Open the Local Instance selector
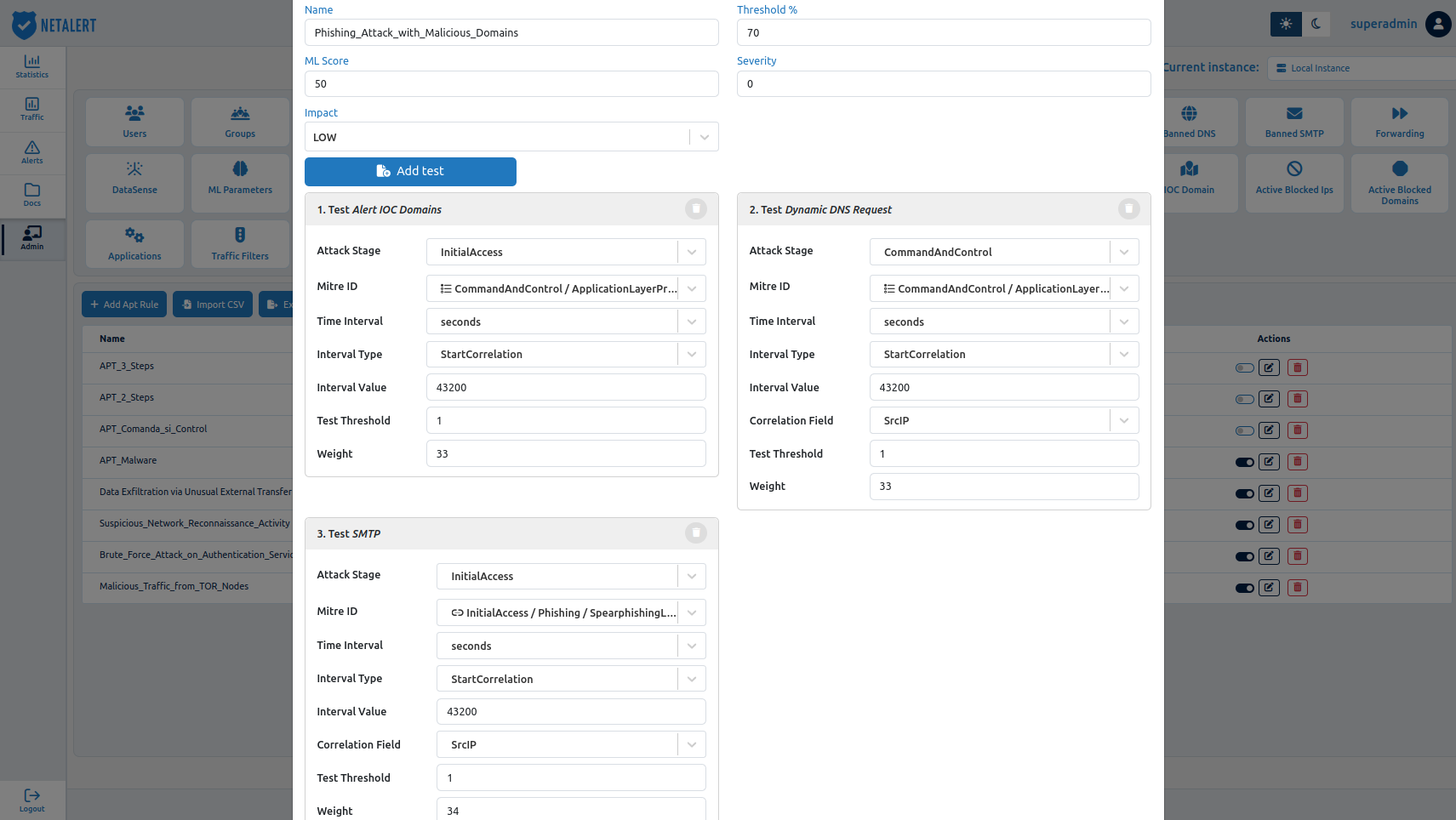The image size is (1456, 820). pos(1362,68)
